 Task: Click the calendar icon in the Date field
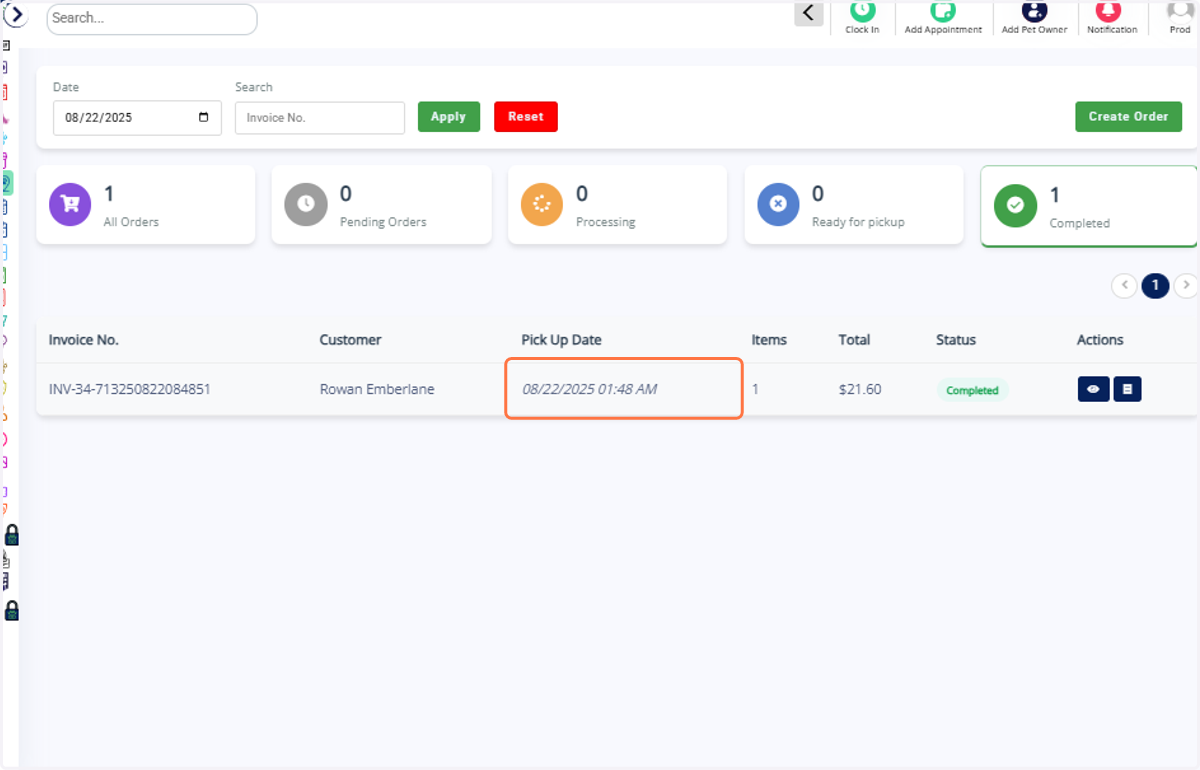[204, 117]
